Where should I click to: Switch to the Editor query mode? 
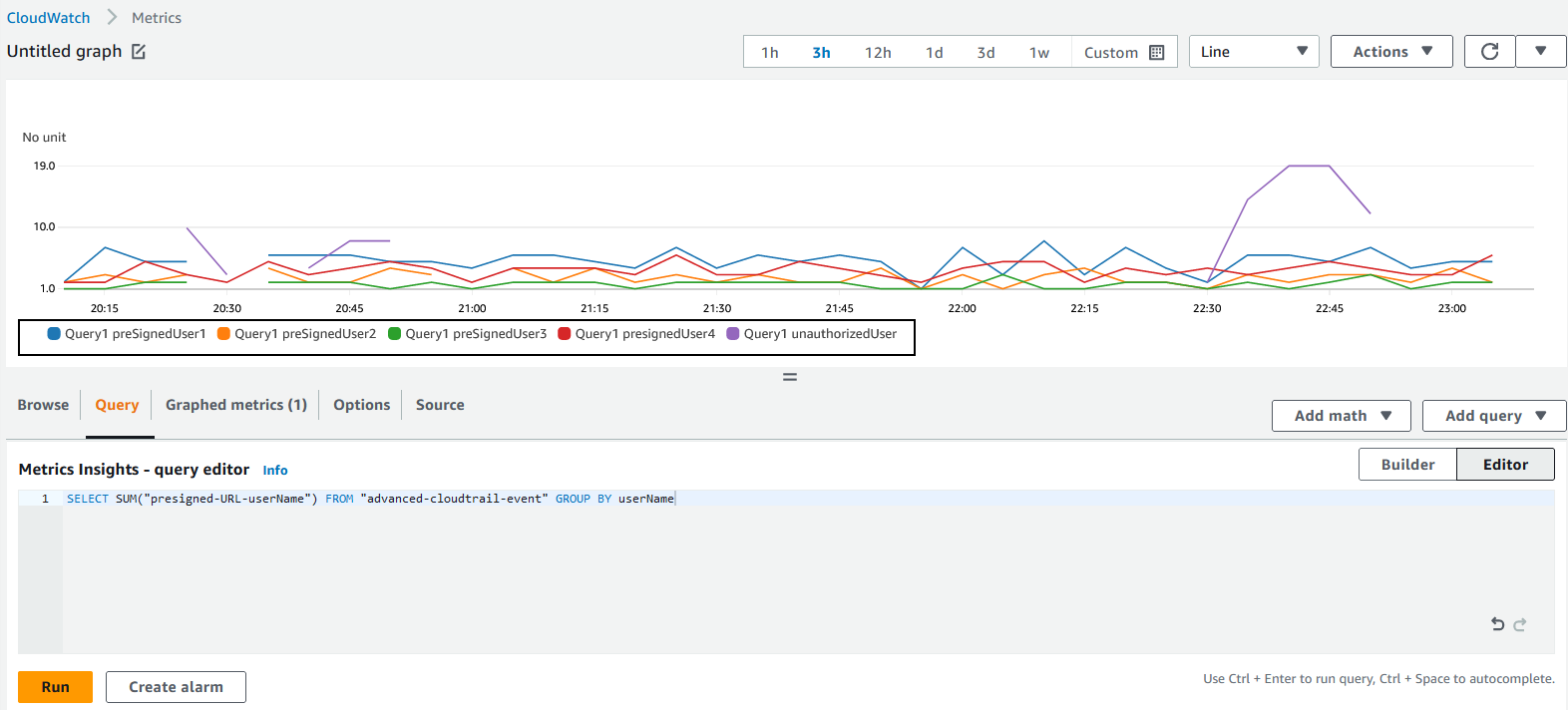[1505, 465]
